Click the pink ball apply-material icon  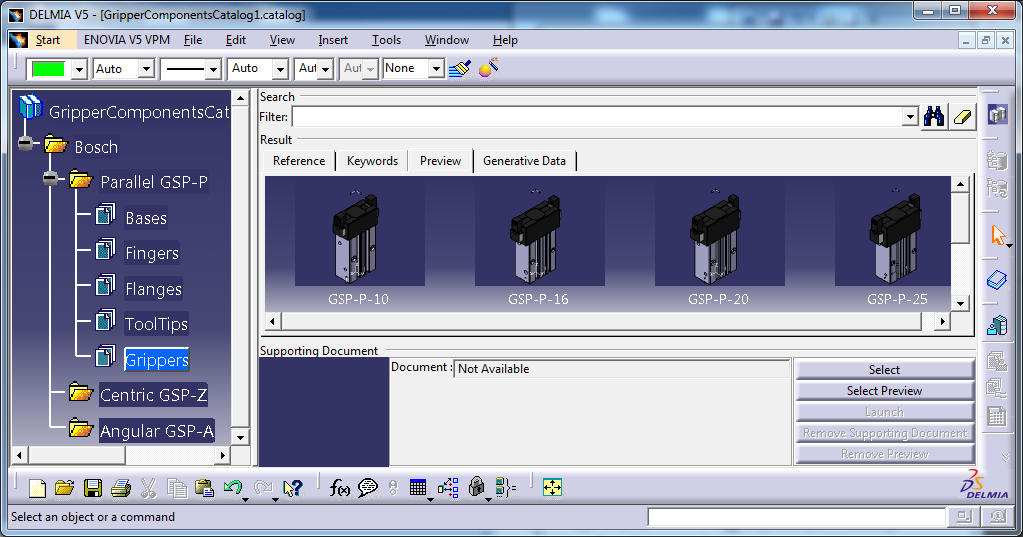pyautogui.click(x=489, y=68)
